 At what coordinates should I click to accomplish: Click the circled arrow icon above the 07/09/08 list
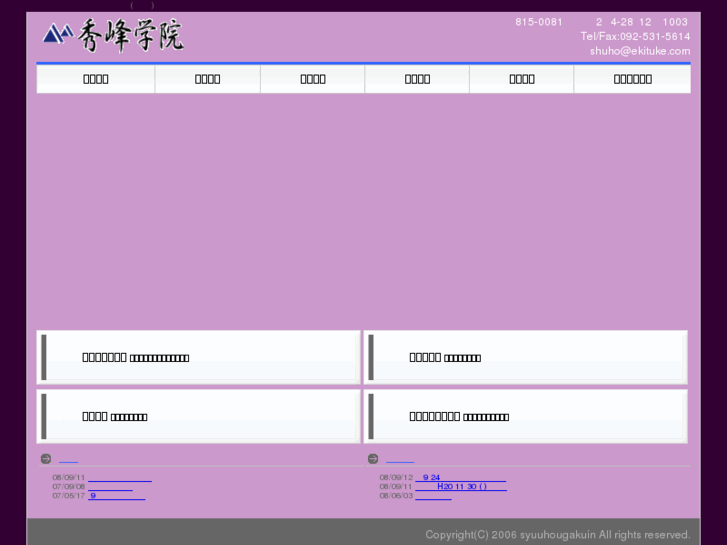tap(46, 459)
